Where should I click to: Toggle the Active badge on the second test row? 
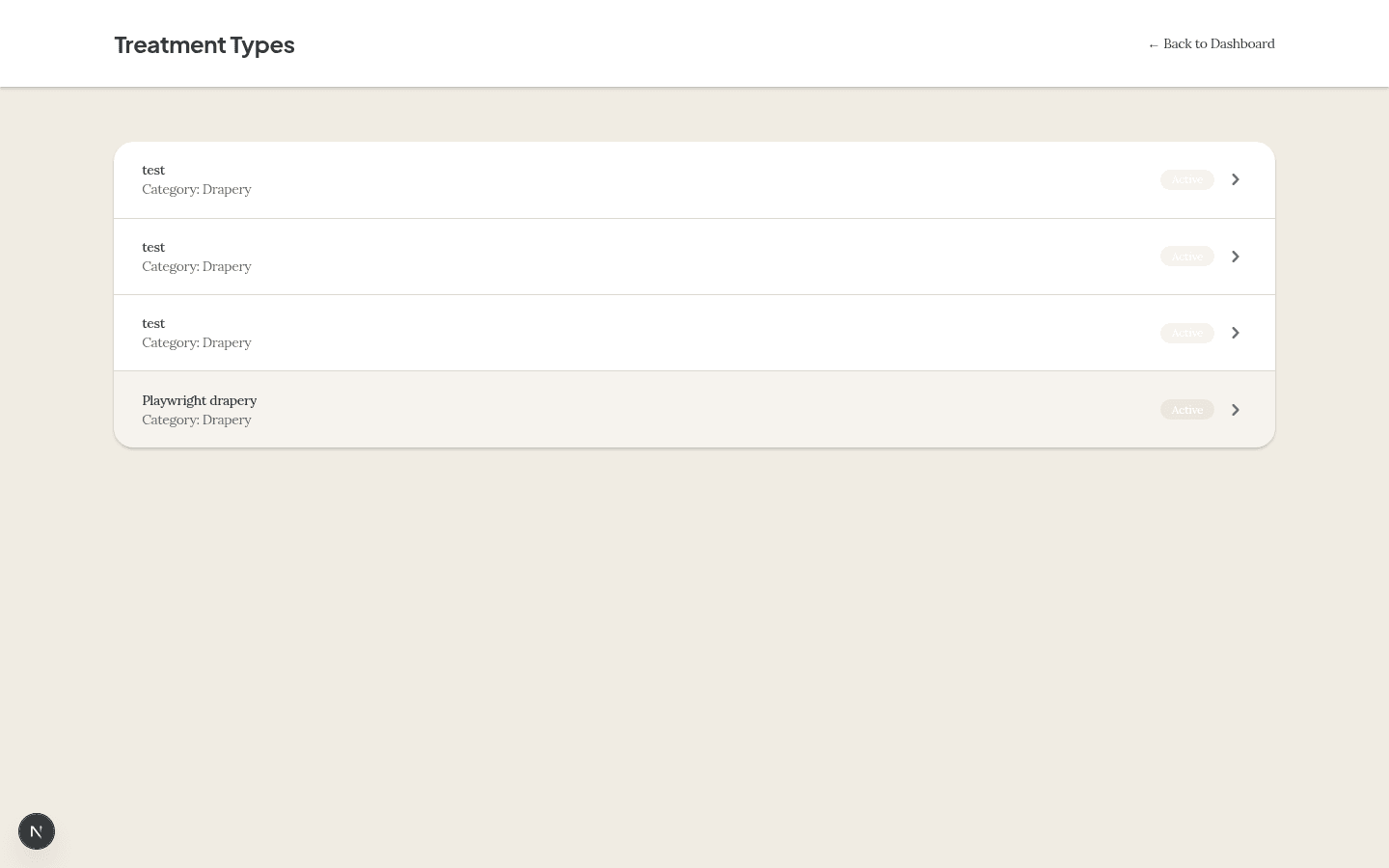[1186, 257]
